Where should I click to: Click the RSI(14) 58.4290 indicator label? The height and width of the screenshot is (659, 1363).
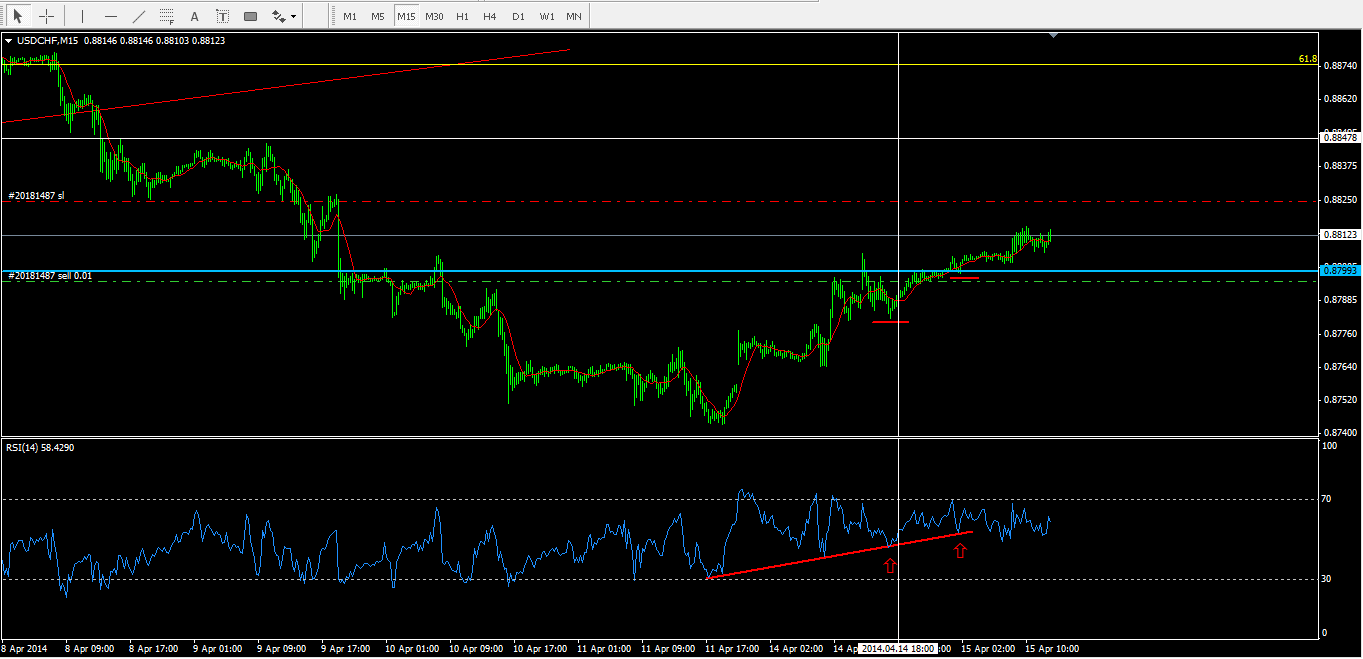coord(40,447)
